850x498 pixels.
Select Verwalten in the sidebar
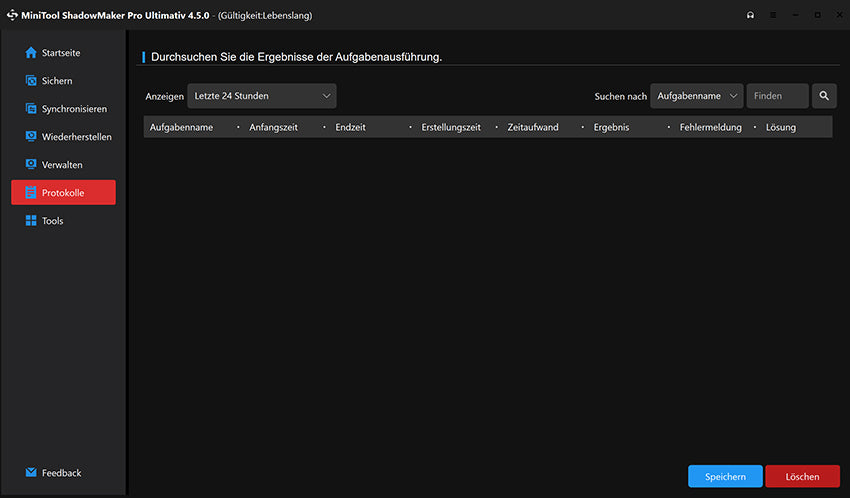point(62,164)
